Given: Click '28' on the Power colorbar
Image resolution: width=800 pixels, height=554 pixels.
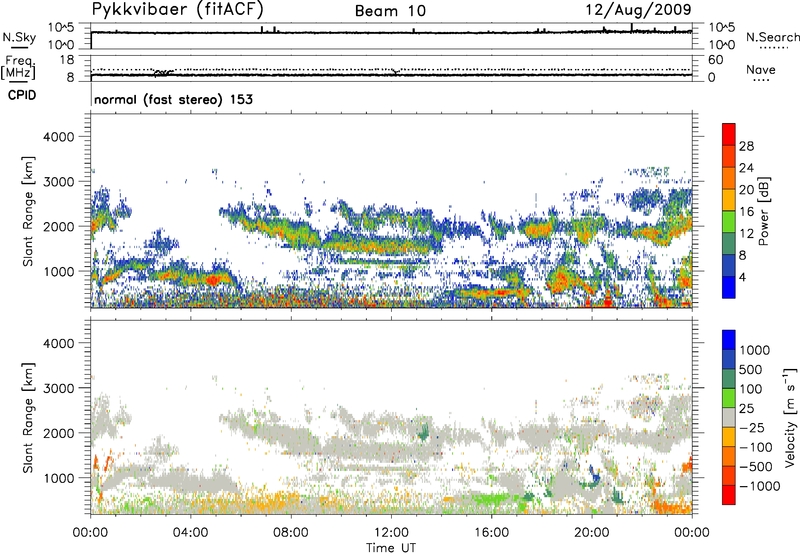Looking at the screenshot, I should [x=746, y=146].
